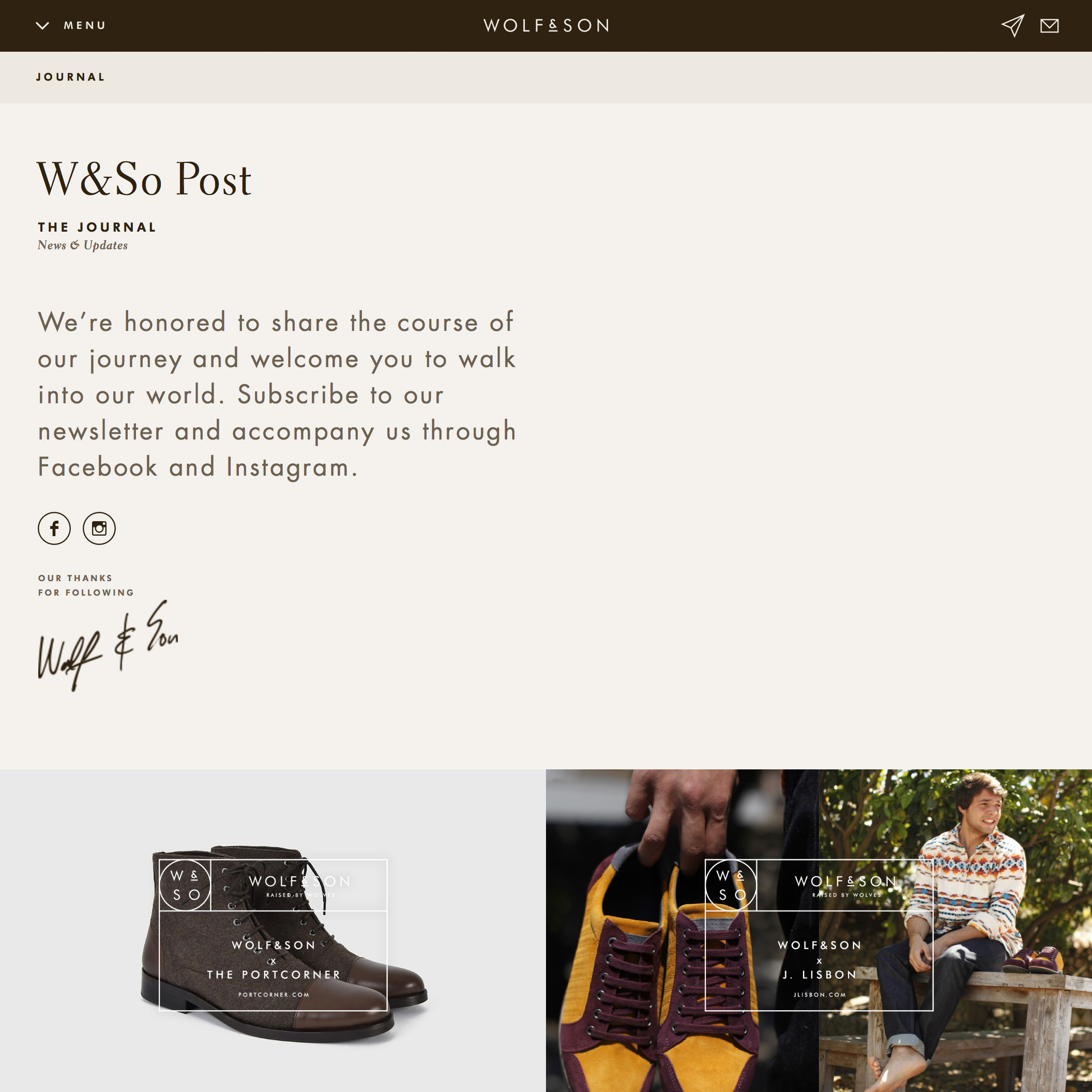Viewport: 1092px width, 1092px height.
Task: Click the man in patterned shirt photo
Action: [955, 930]
